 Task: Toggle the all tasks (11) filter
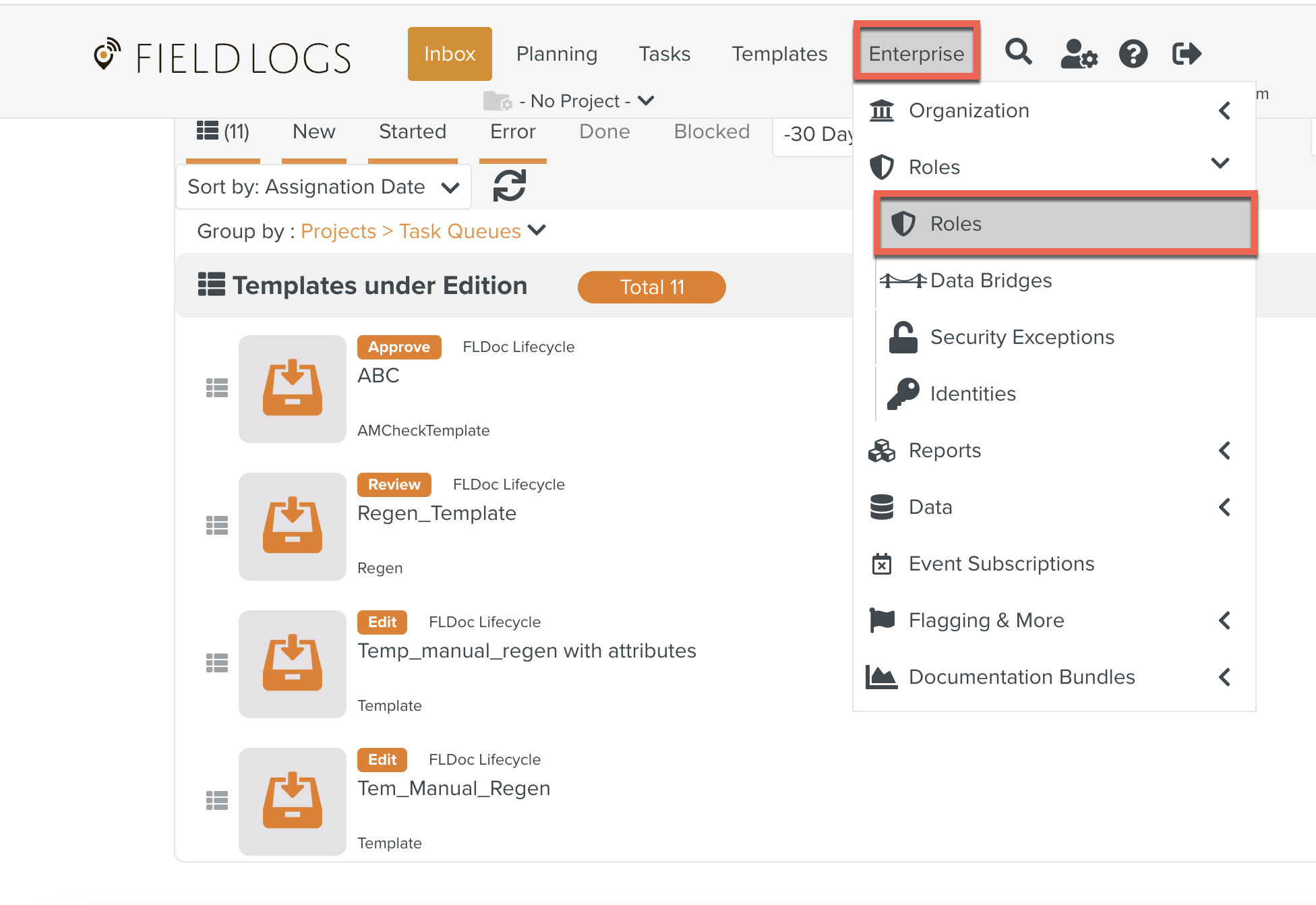pyautogui.click(x=223, y=132)
